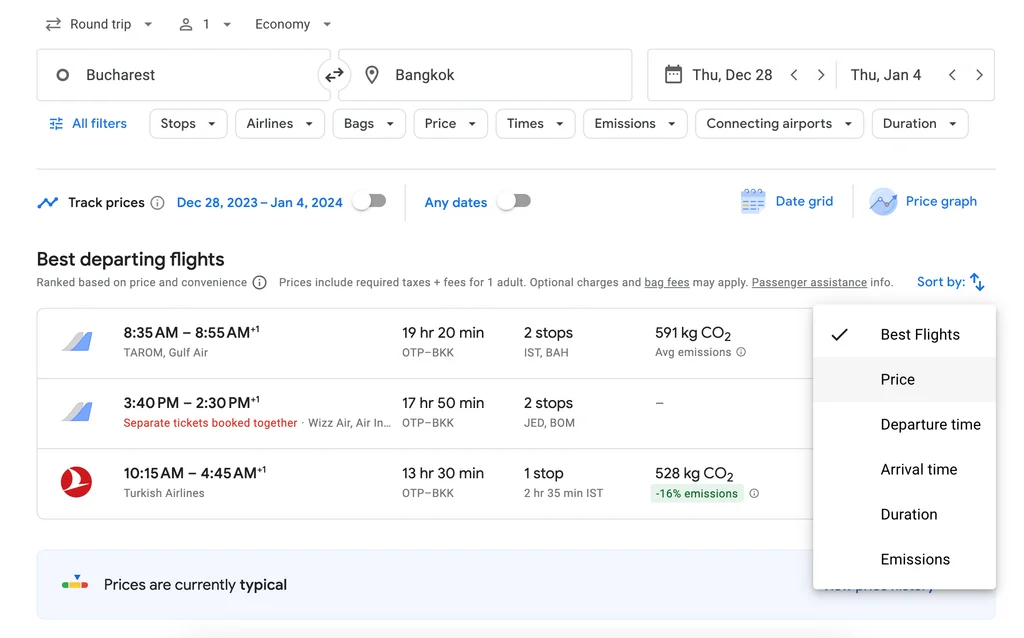Image resolution: width=1024 pixels, height=638 pixels.
Task: Open the Airlines filter dropdown
Action: coord(280,123)
